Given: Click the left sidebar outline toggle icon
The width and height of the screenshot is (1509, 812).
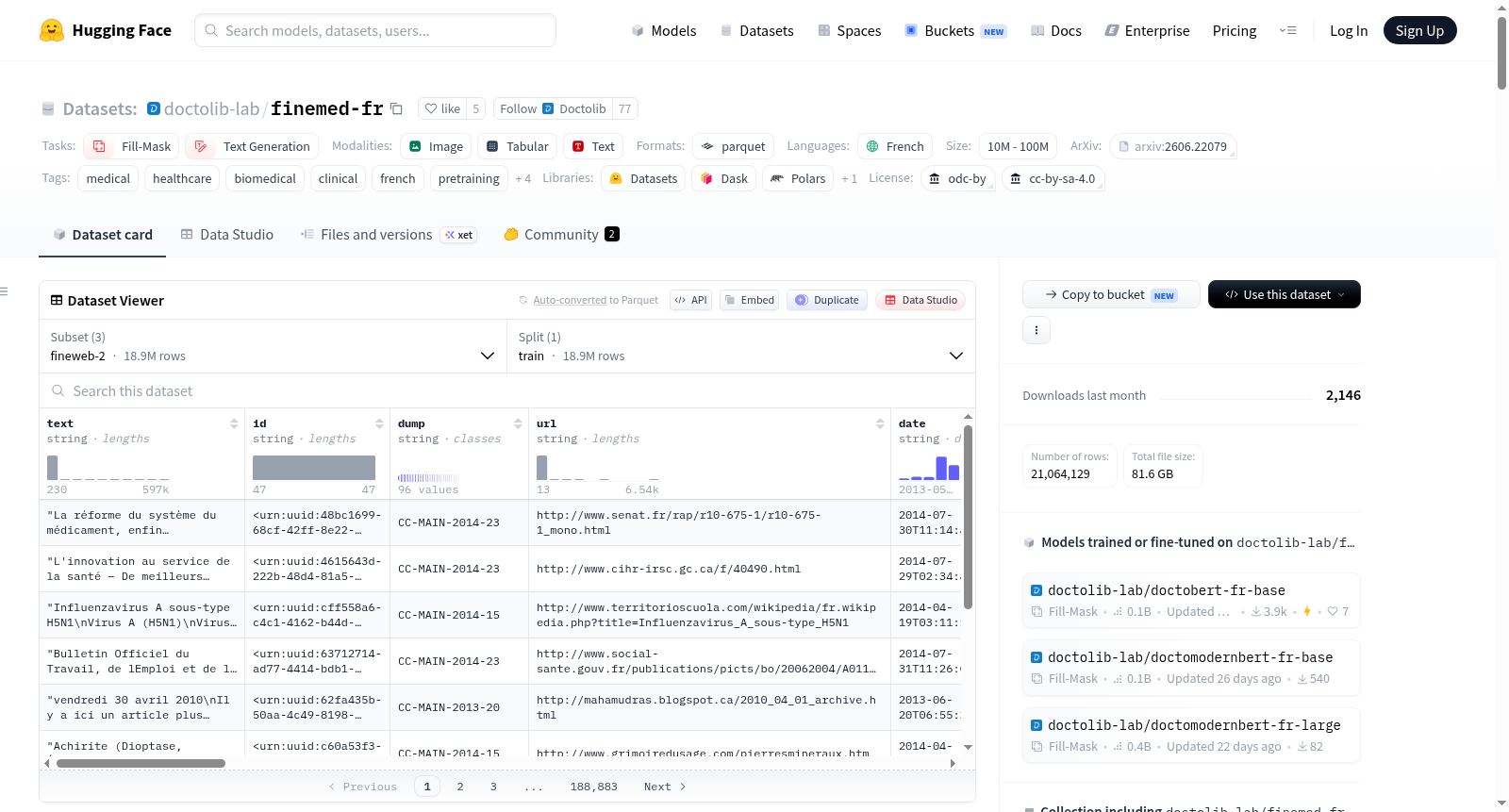Looking at the screenshot, I should point(4,291).
